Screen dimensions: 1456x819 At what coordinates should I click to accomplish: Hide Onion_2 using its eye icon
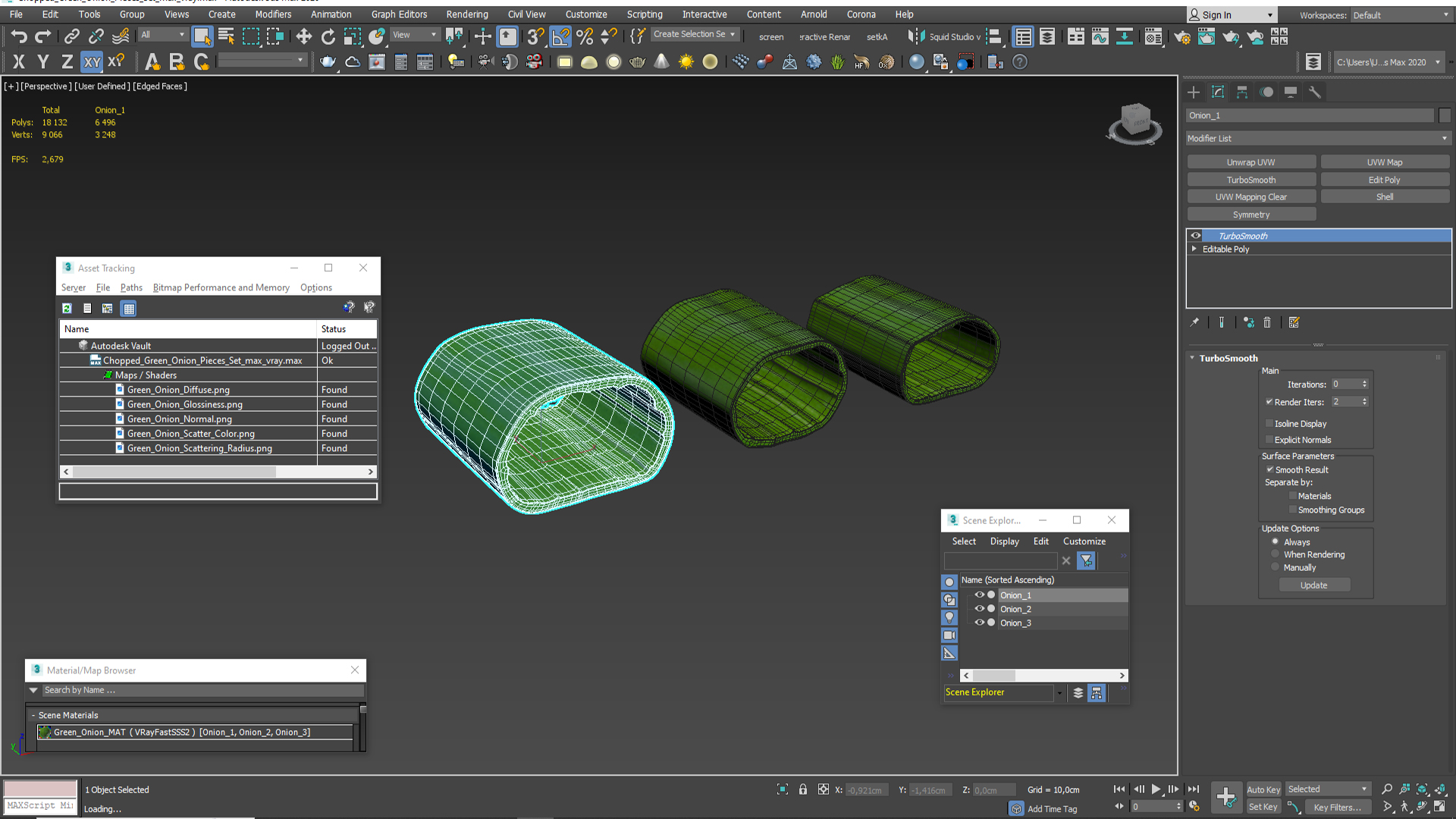pyautogui.click(x=979, y=609)
